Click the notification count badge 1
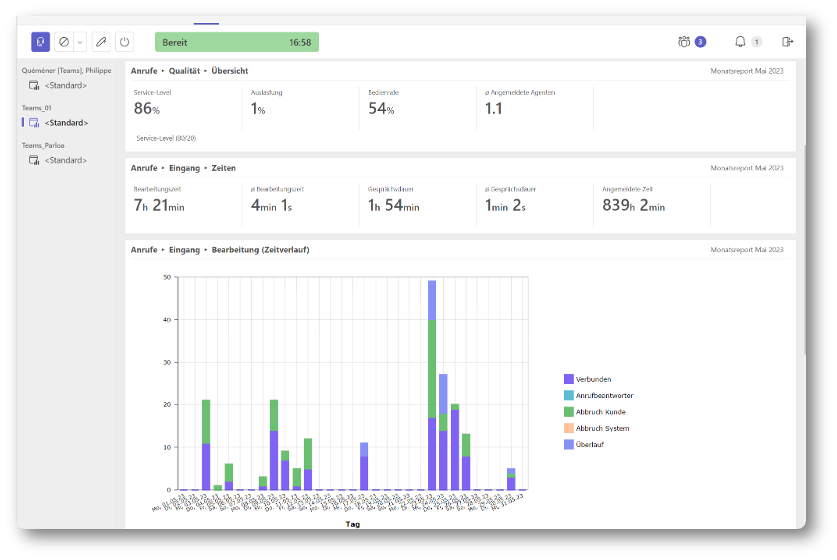Screen dimensions: 837x560 (756, 42)
